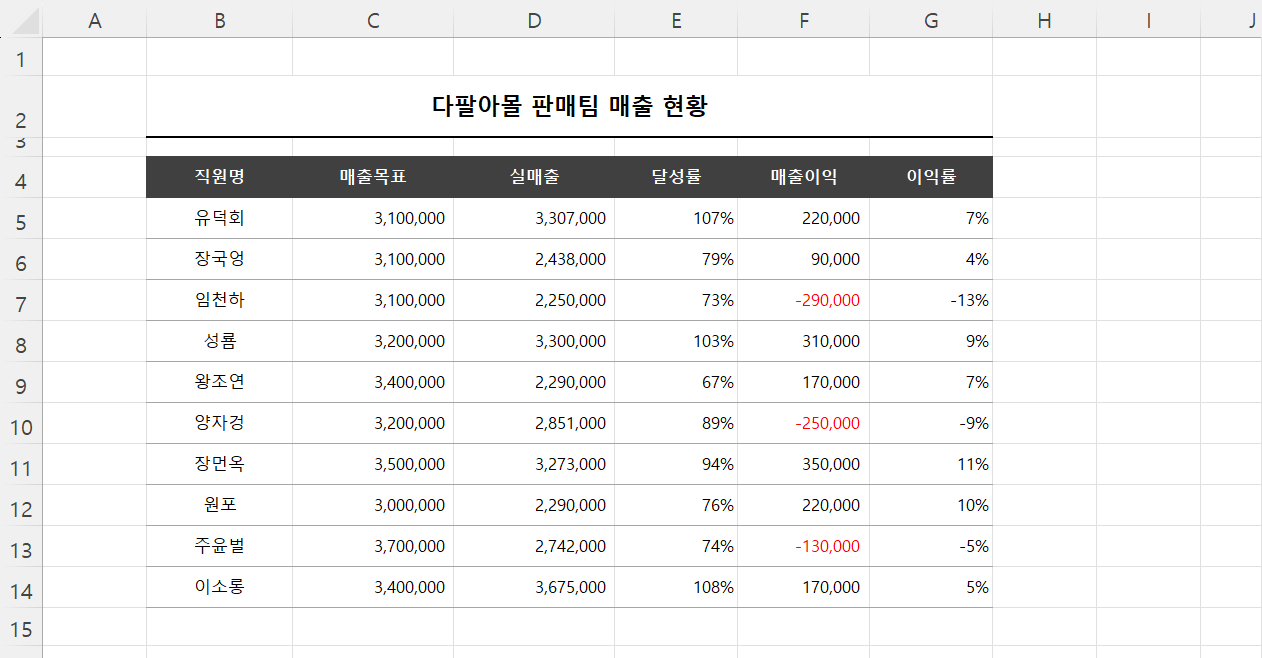Click the 직원명 header cell
Screen dimensions: 1262x658
219,177
